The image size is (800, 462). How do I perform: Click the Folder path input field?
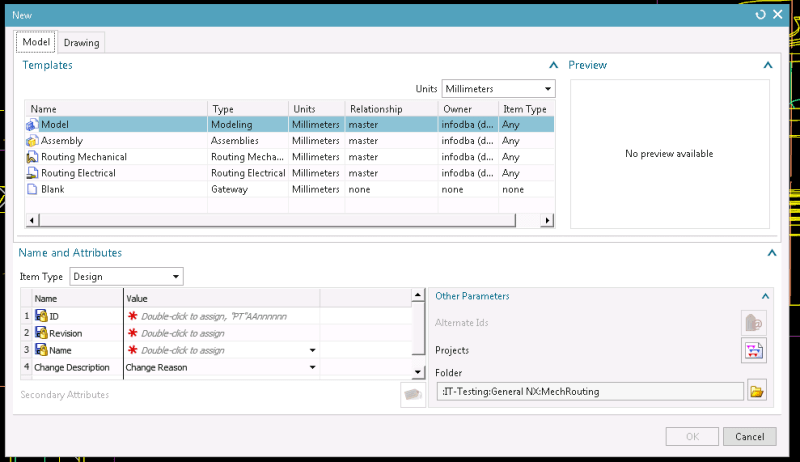pos(590,391)
